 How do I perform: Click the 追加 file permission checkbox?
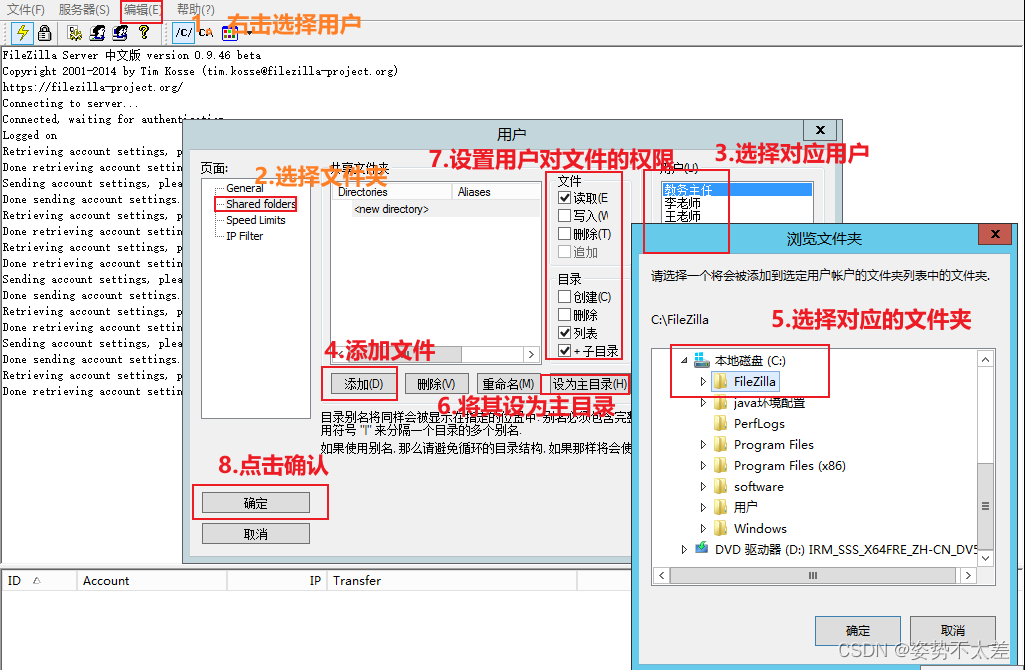[x=565, y=252]
